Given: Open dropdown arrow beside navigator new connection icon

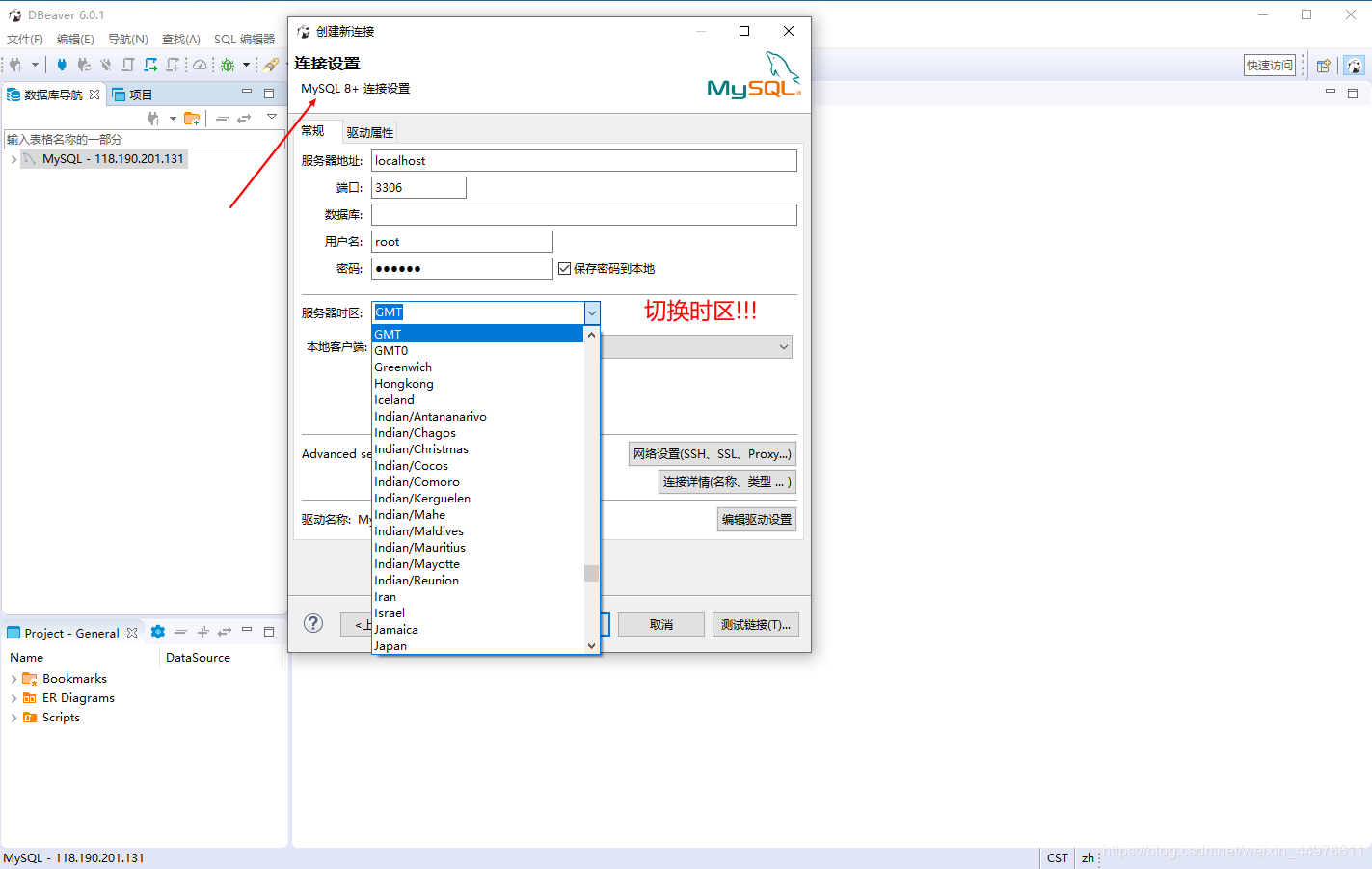Looking at the screenshot, I should (173, 118).
